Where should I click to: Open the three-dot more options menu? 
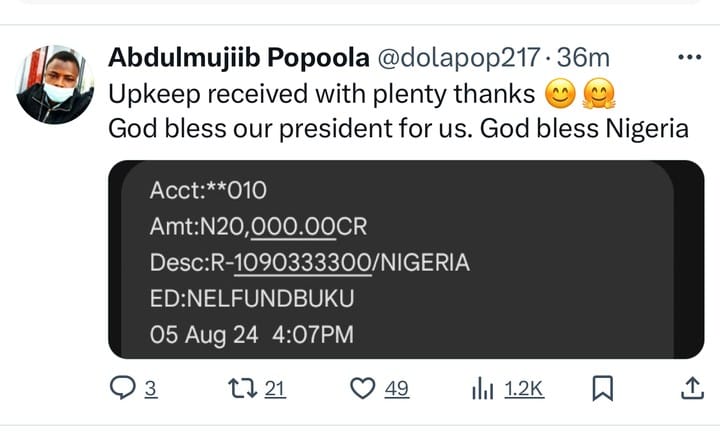pyautogui.click(x=690, y=57)
